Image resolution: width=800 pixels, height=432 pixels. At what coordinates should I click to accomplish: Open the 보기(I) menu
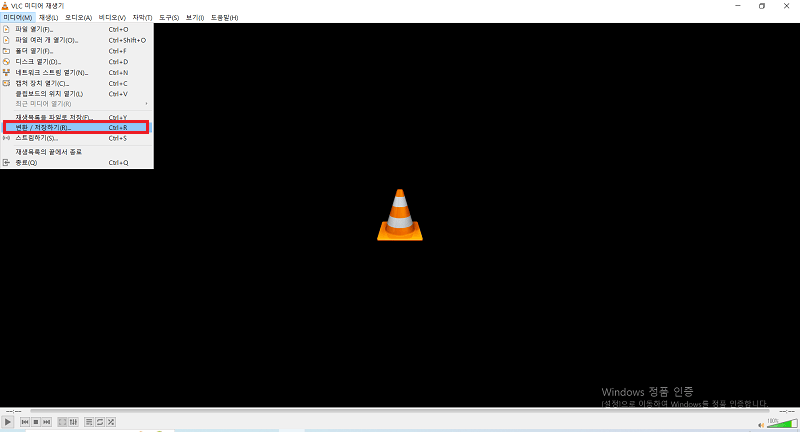pyautogui.click(x=195, y=17)
